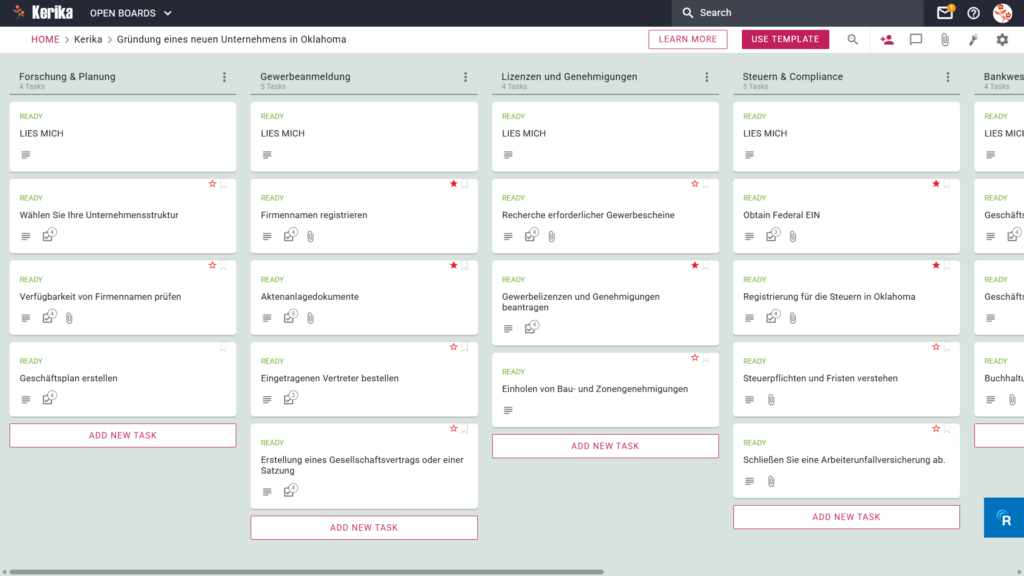
Task: Open Steuern & Compliance column menu
Action: (x=948, y=77)
